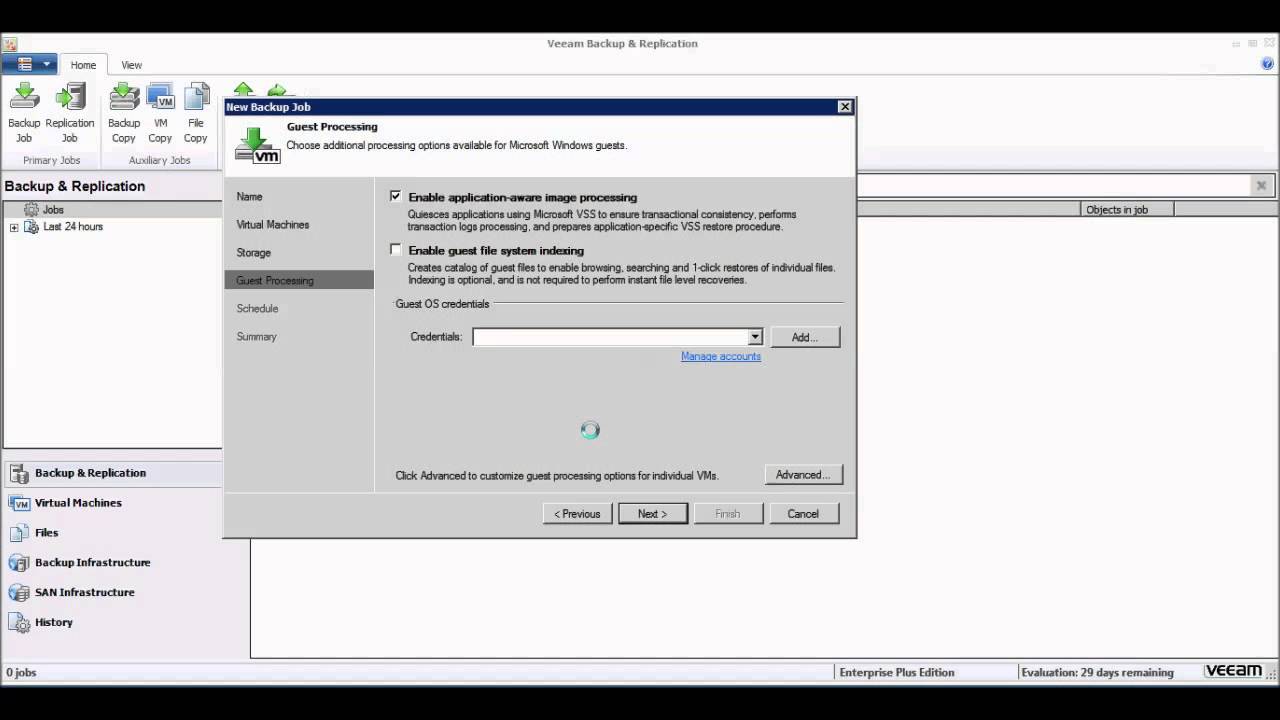Screen dimensions: 1280x720
Task: Open the Credentials dropdown arrow
Action: [x=755, y=337]
